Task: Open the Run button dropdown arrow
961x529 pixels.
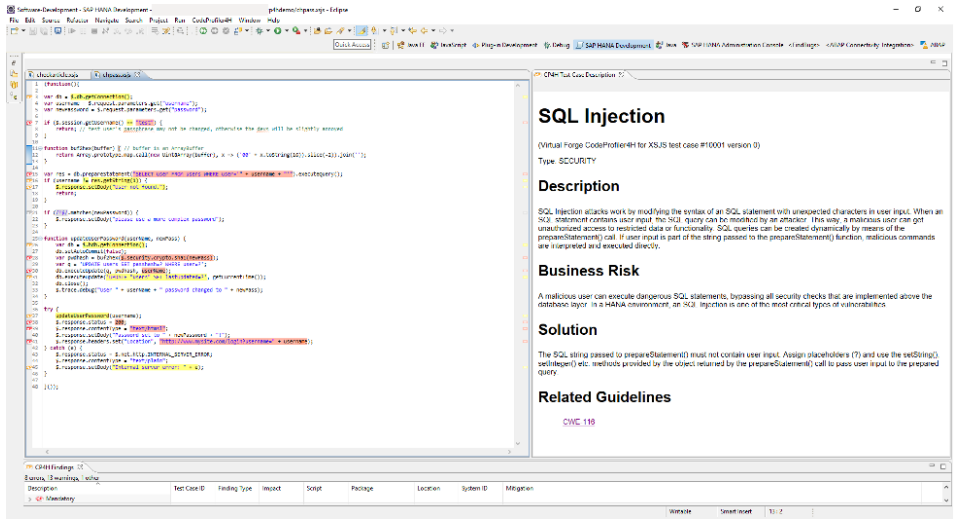Action: [288, 31]
